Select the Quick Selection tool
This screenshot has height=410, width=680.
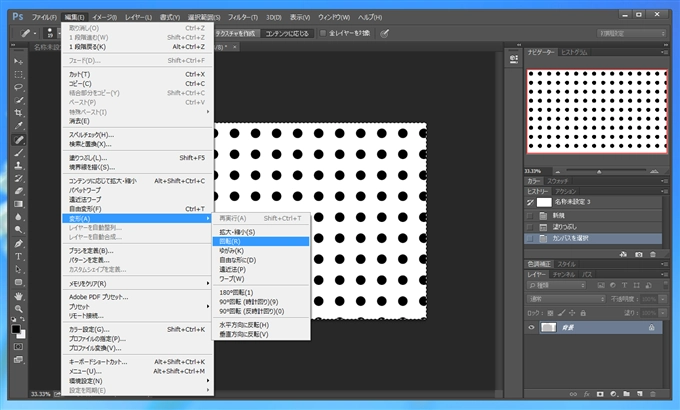coord(18,100)
